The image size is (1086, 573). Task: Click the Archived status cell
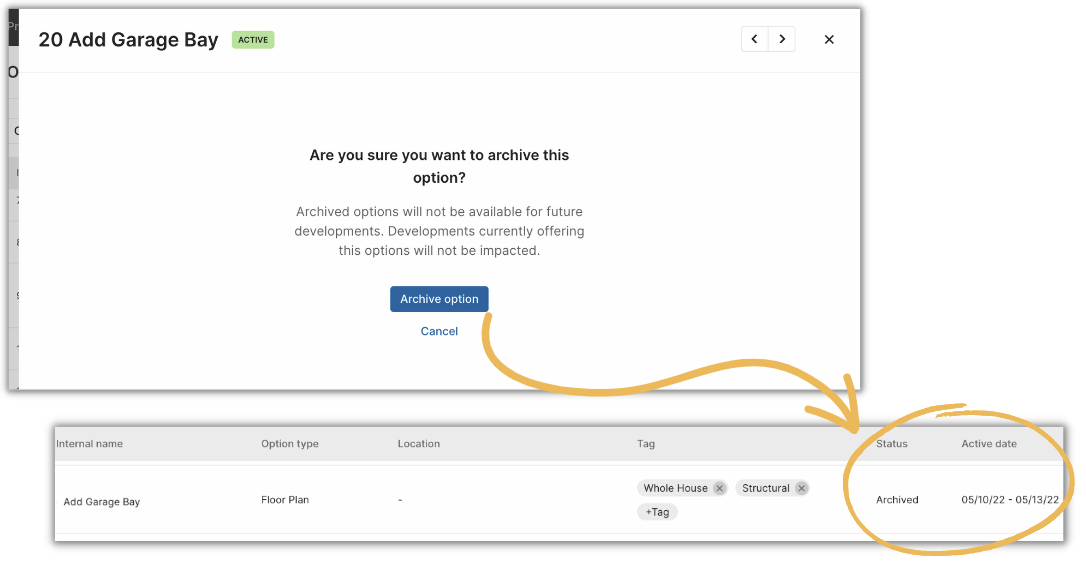click(x=897, y=500)
